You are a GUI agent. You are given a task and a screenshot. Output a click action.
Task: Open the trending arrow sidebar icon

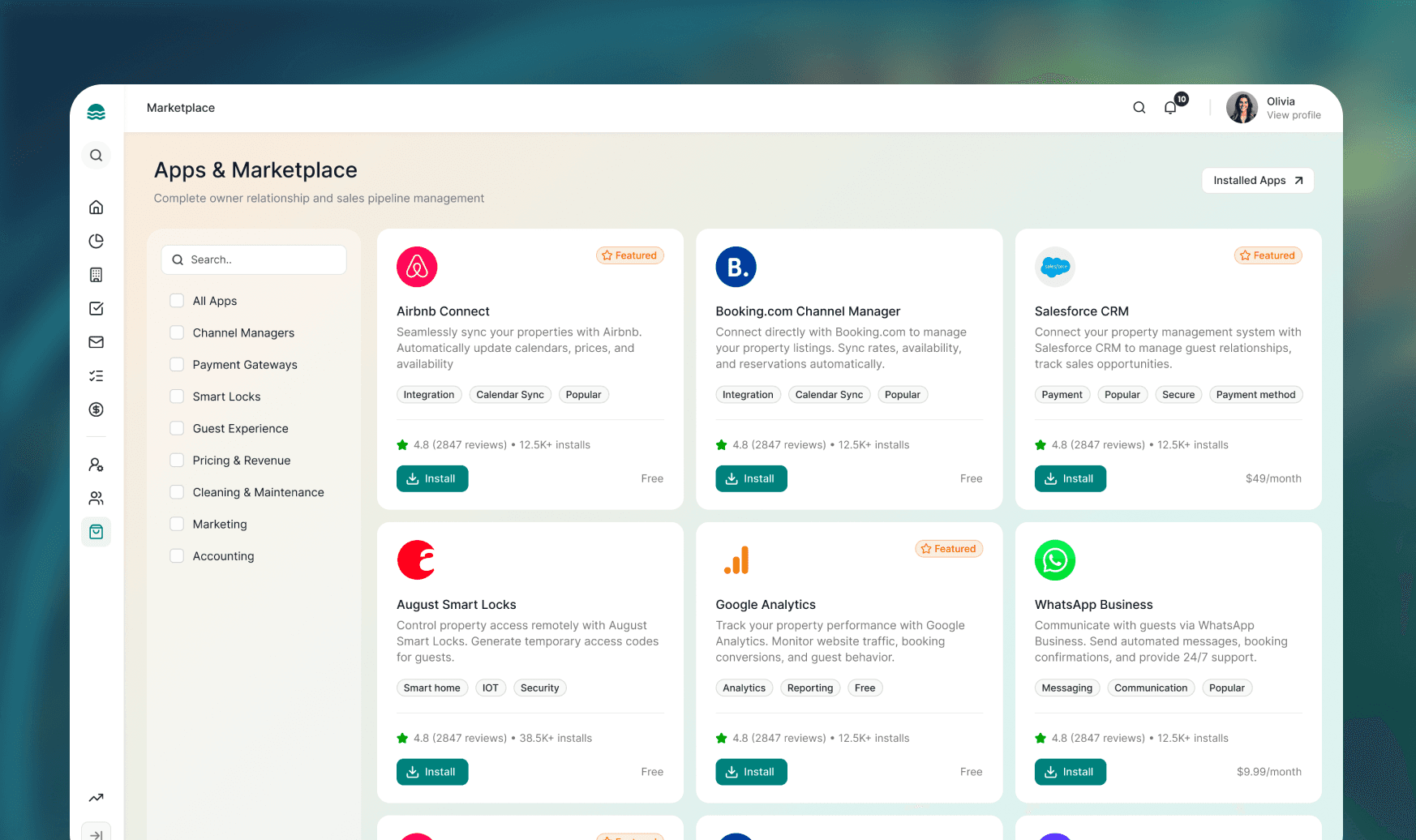(x=96, y=798)
